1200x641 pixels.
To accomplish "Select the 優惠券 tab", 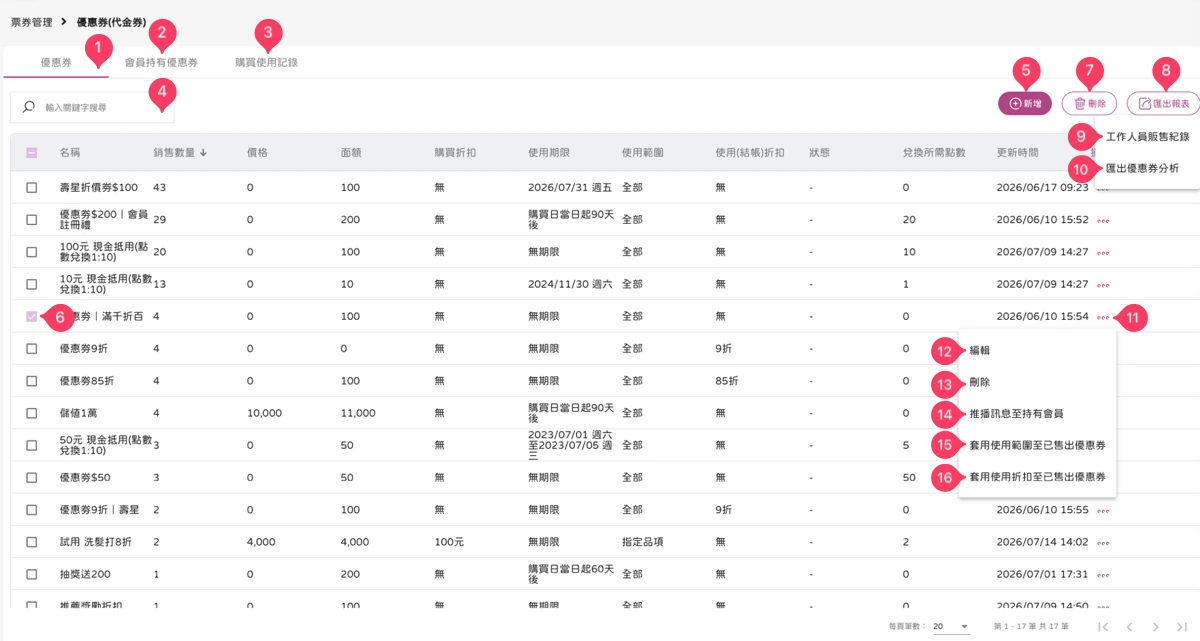I will click(56, 62).
